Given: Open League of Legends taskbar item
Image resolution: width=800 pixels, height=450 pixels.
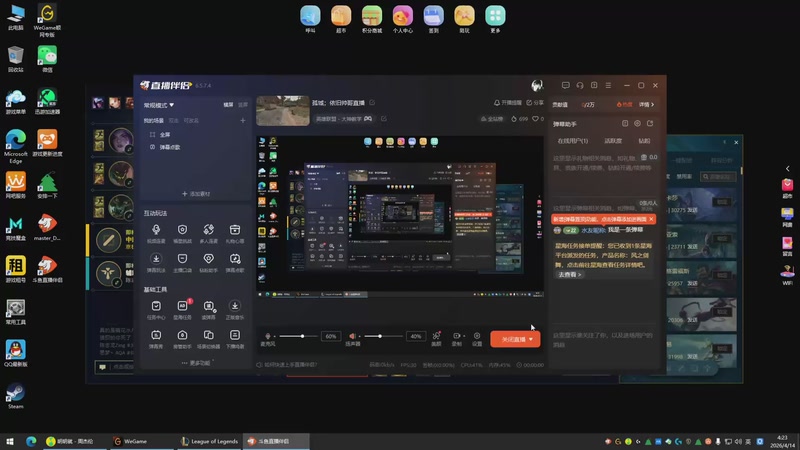Looking at the screenshot, I should pos(210,441).
